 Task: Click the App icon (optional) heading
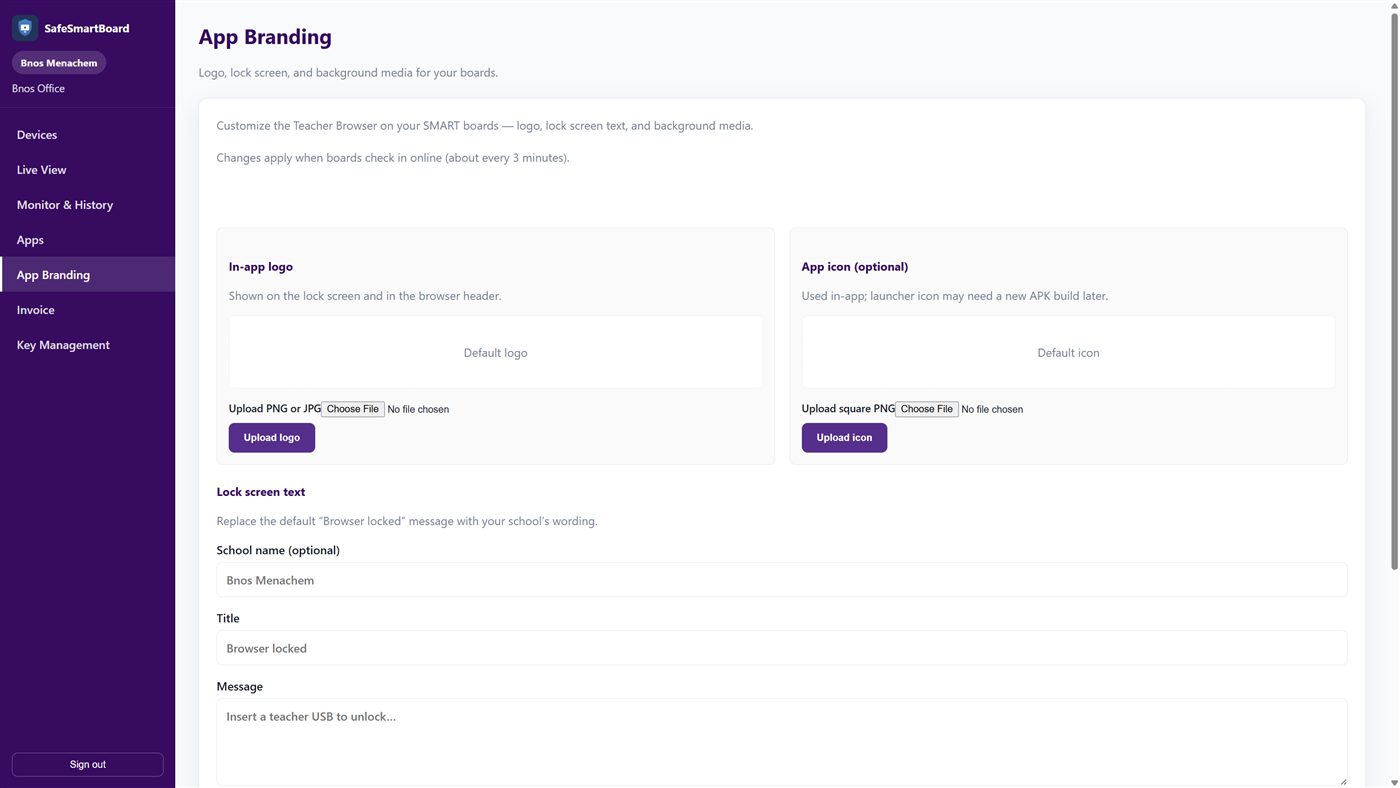coord(855,267)
